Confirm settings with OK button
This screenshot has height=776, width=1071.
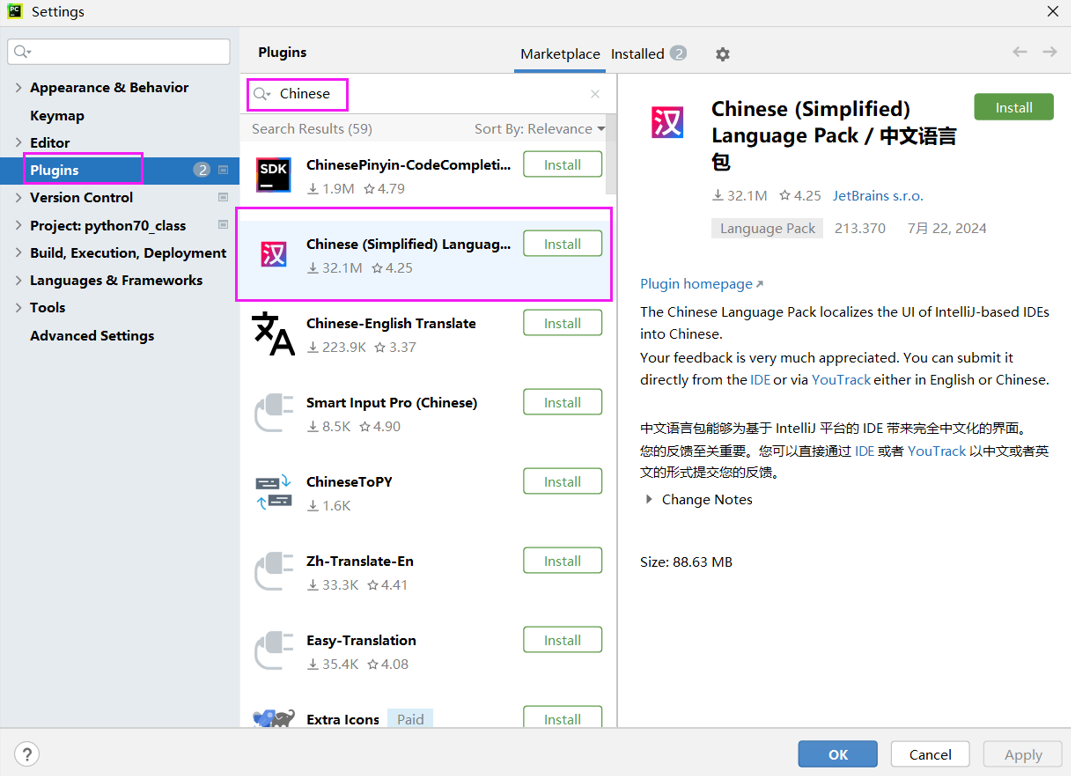(837, 754)
